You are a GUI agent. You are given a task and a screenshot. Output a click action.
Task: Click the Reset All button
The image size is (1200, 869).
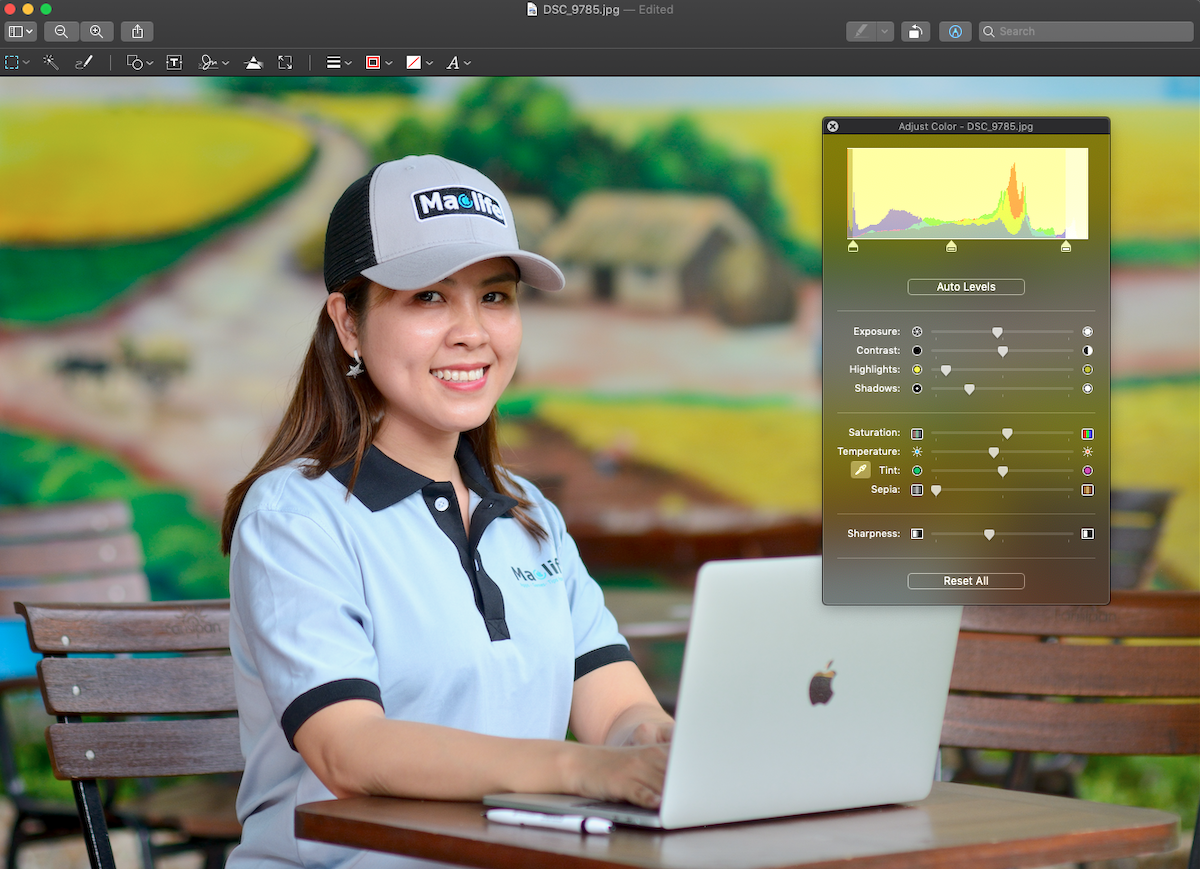[x=966, y=581]
